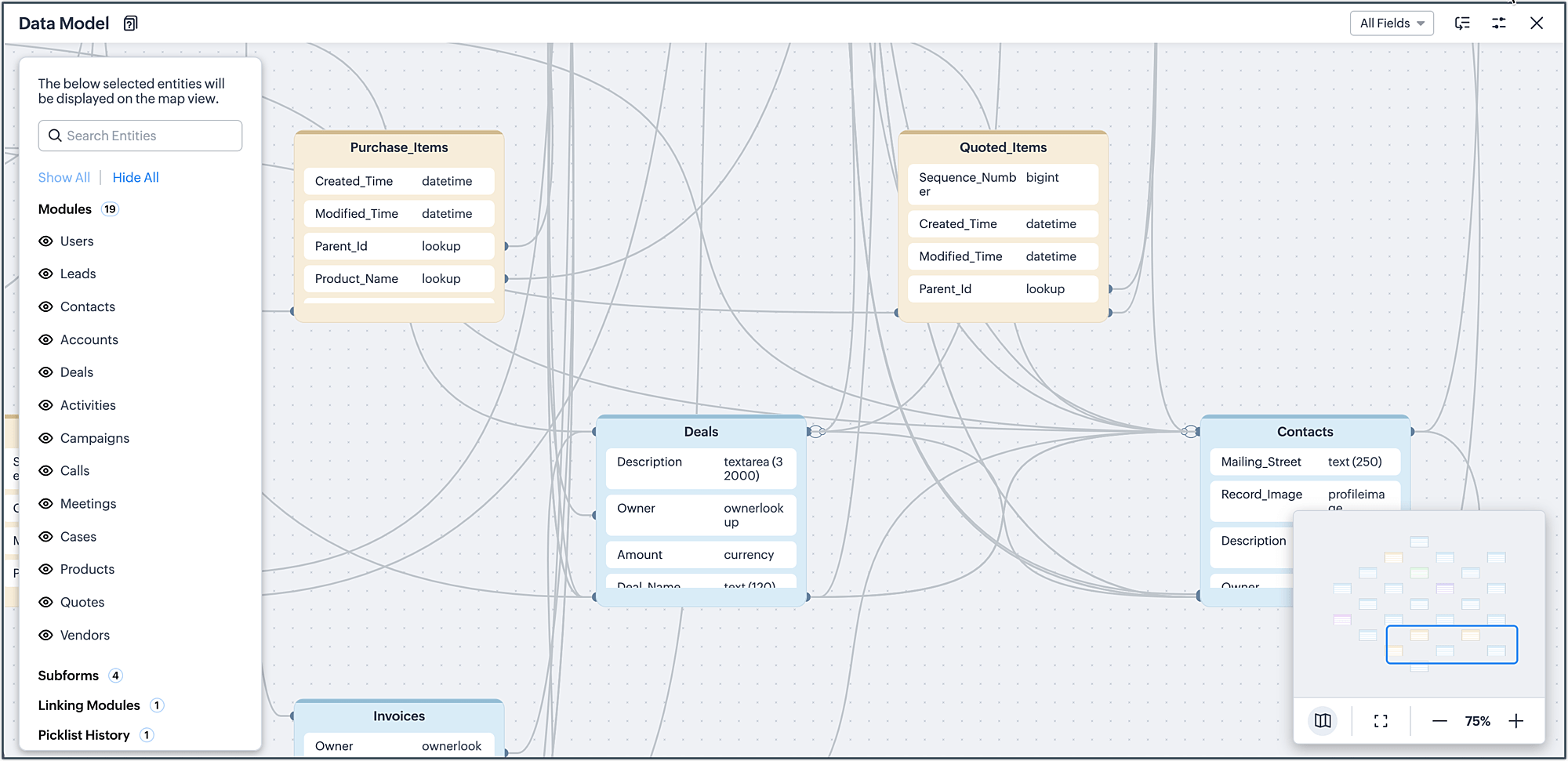Expand the Picklist History section
This screenshot has width=1568, height=761.
[84, 735]
